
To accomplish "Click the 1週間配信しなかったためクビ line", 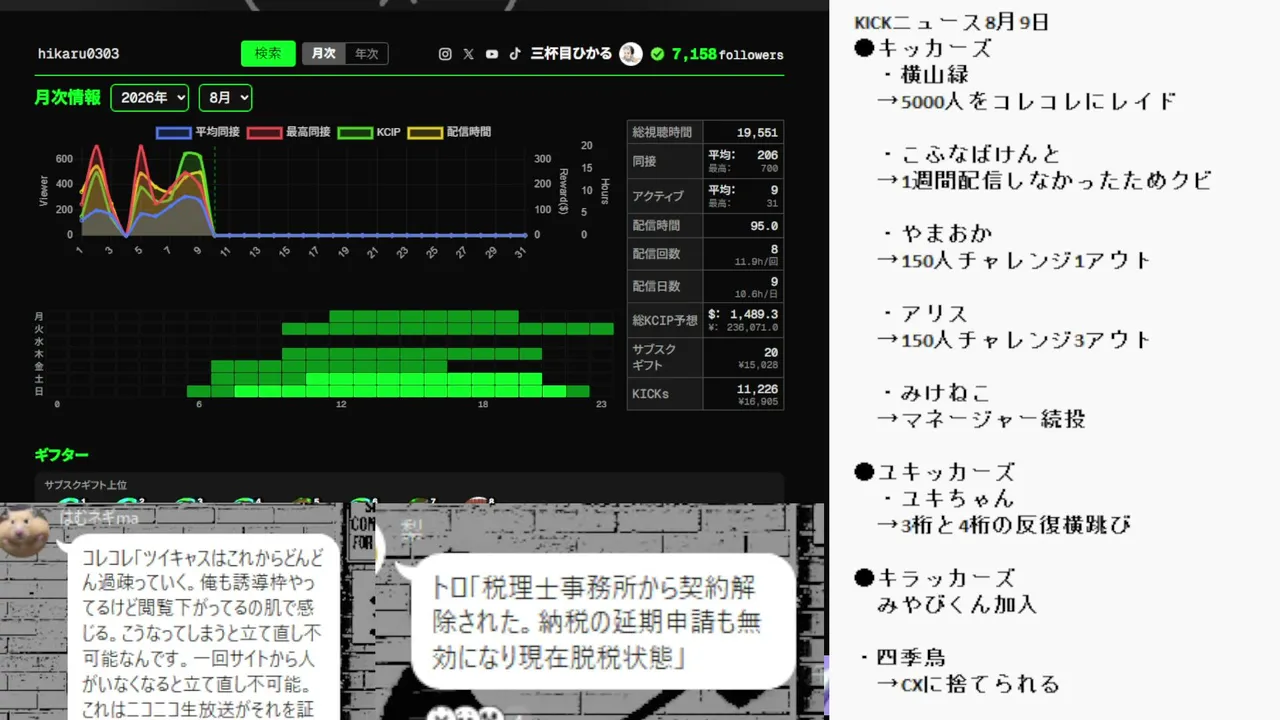I will tap(1044, 181).
